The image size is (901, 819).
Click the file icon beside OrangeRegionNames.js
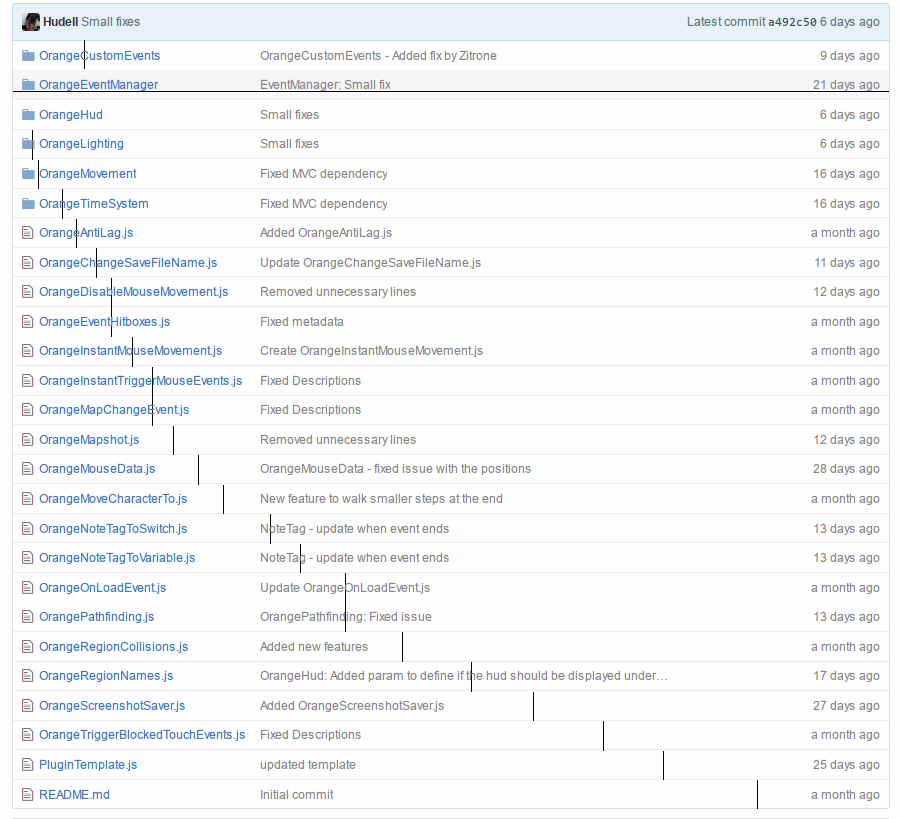pyautogui.click(x=27, y=676)
